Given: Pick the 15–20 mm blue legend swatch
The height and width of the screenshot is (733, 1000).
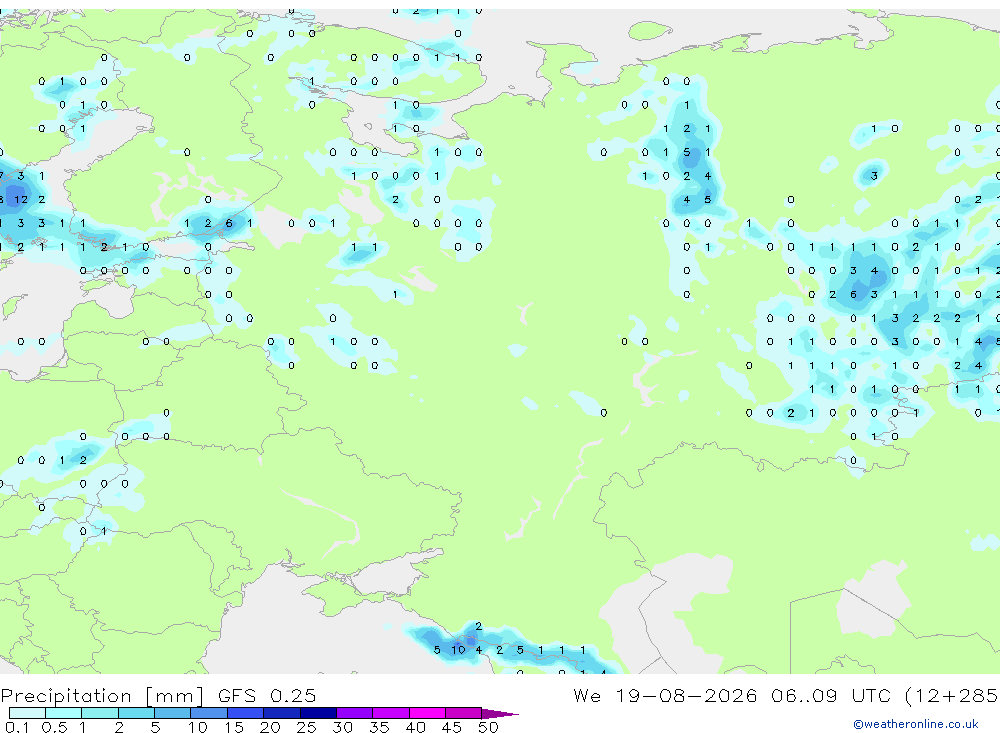Looking at the screenshot, I should pyautogui.click(x=246, y=713).
